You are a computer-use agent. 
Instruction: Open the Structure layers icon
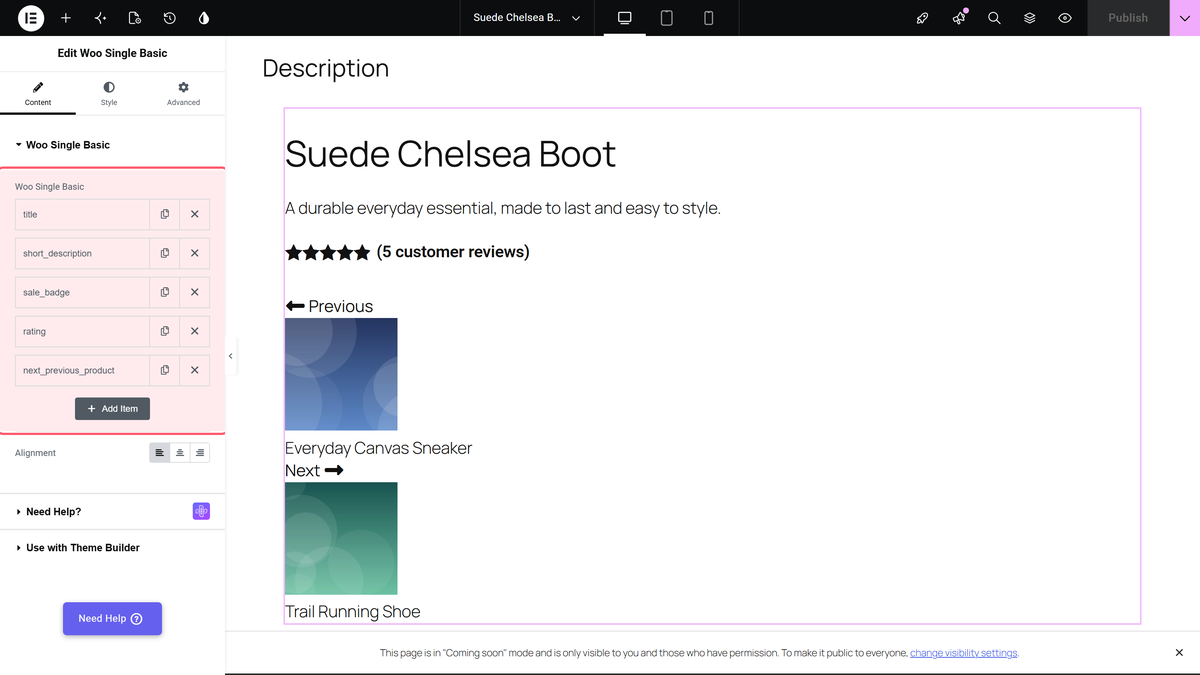tap(1029, 18)
